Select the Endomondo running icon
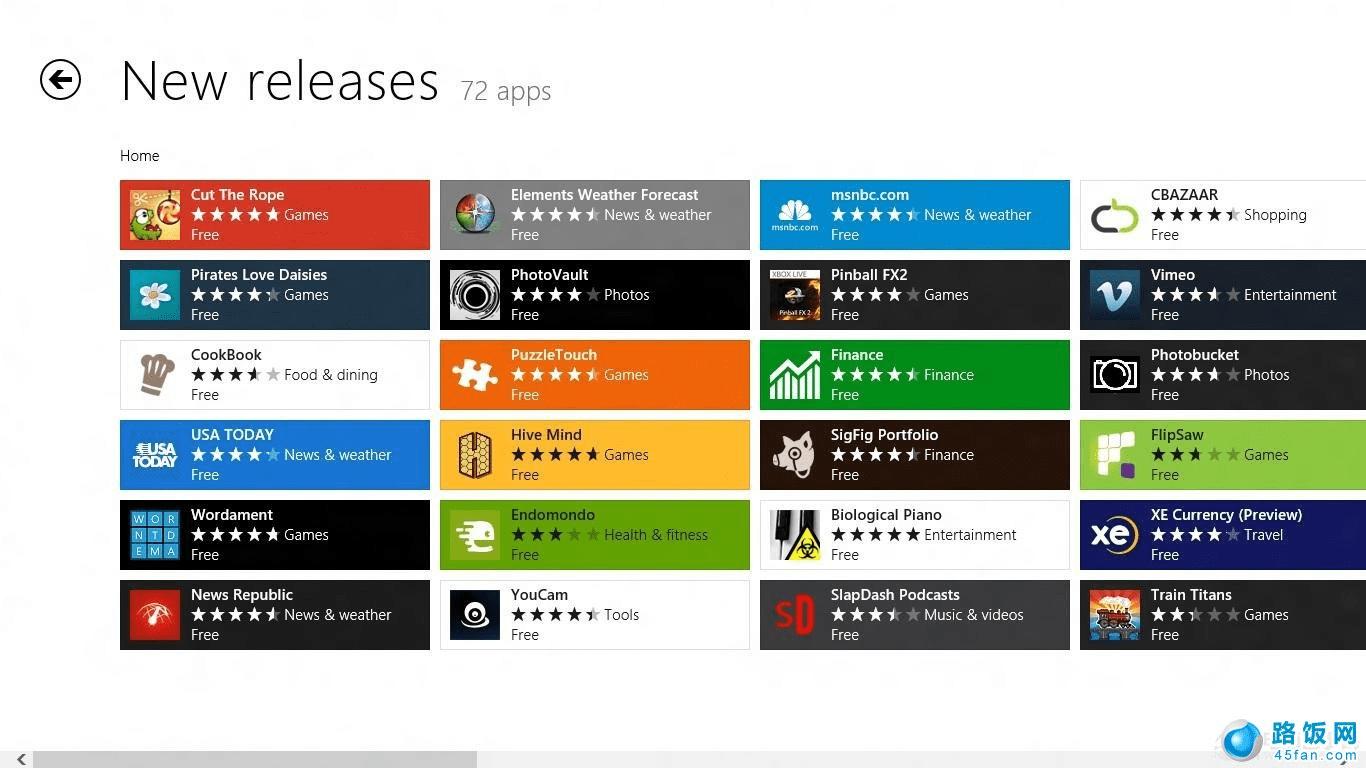This screenshot has height=768, width=1366. pos(475,534)
